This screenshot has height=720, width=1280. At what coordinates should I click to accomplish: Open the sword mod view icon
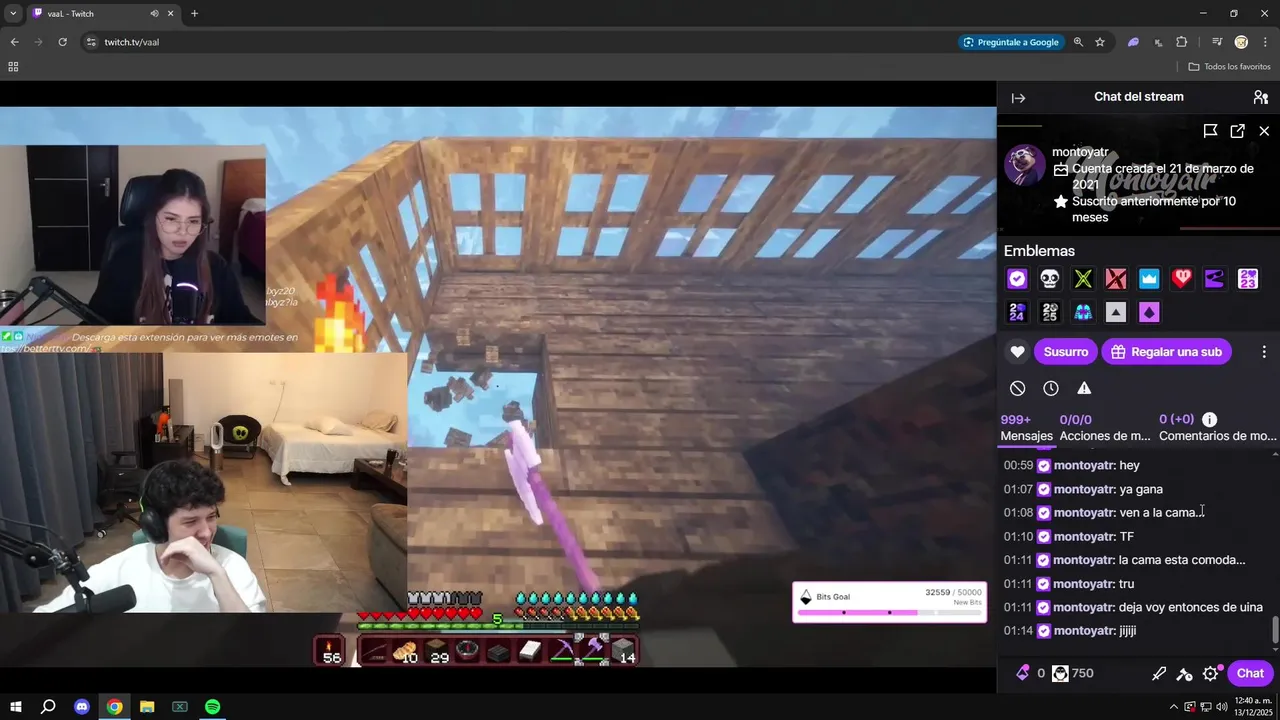click(x=1159, y=674)
